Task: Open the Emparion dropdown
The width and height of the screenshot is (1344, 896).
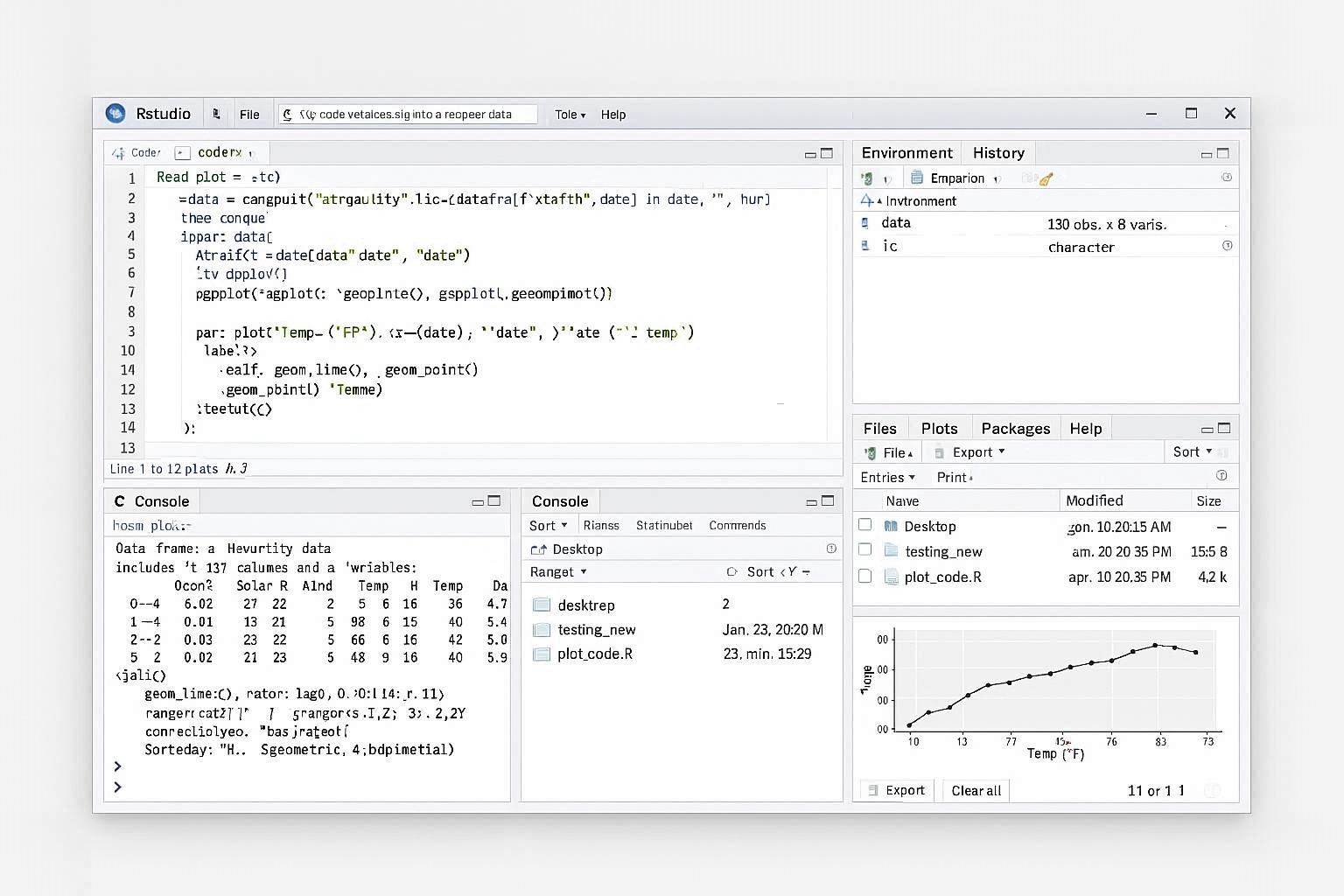Action: click(x=955, y=178)
